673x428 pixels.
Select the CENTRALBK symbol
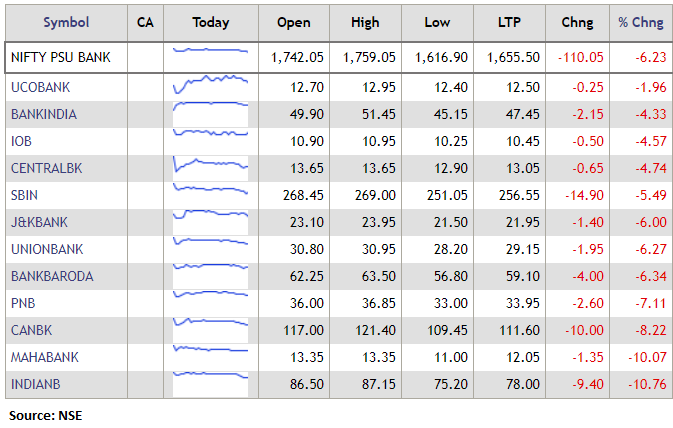pyautogui.click(x=44, y=169)
